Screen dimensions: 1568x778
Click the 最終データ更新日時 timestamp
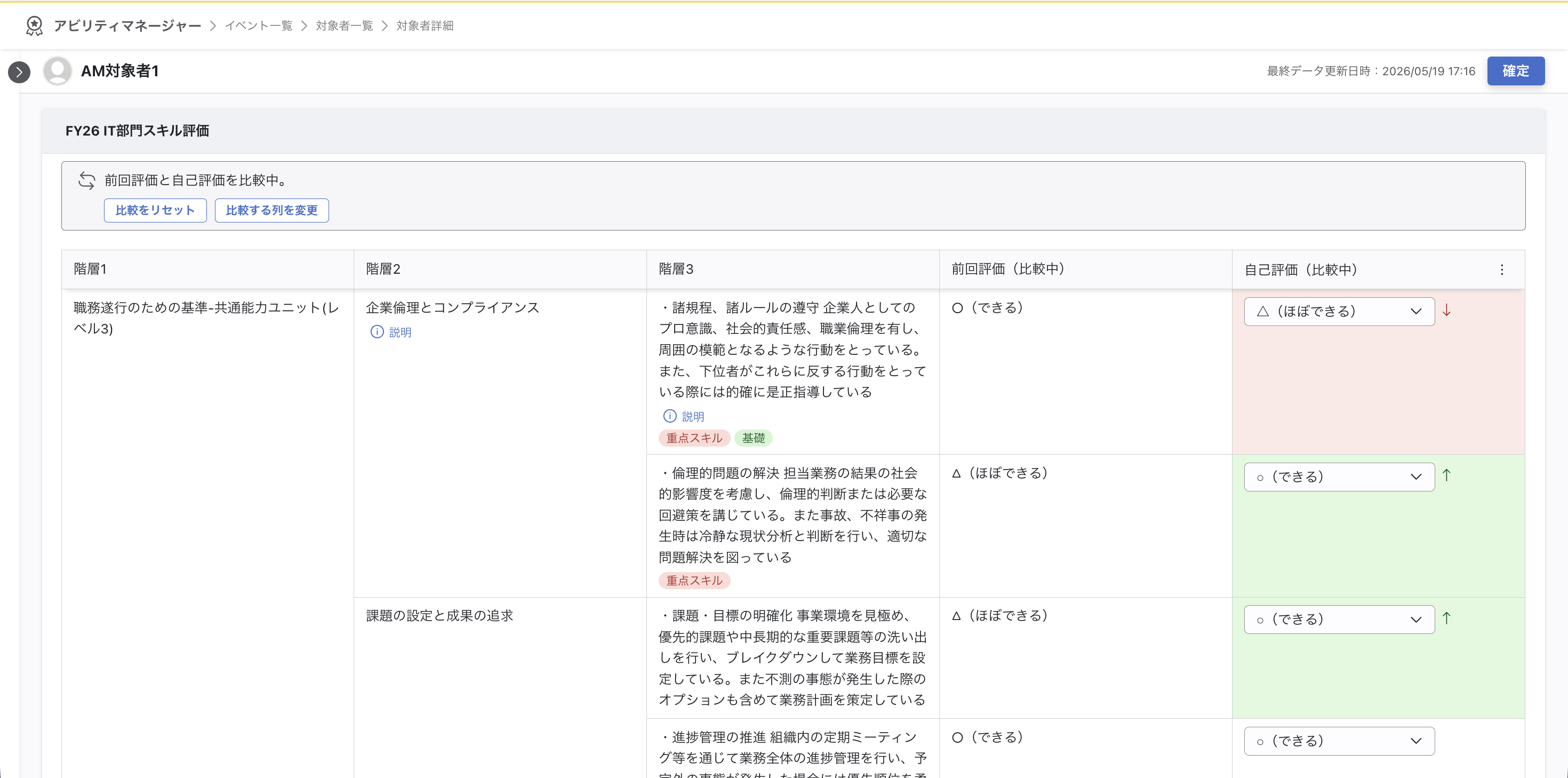point(1371,72)
